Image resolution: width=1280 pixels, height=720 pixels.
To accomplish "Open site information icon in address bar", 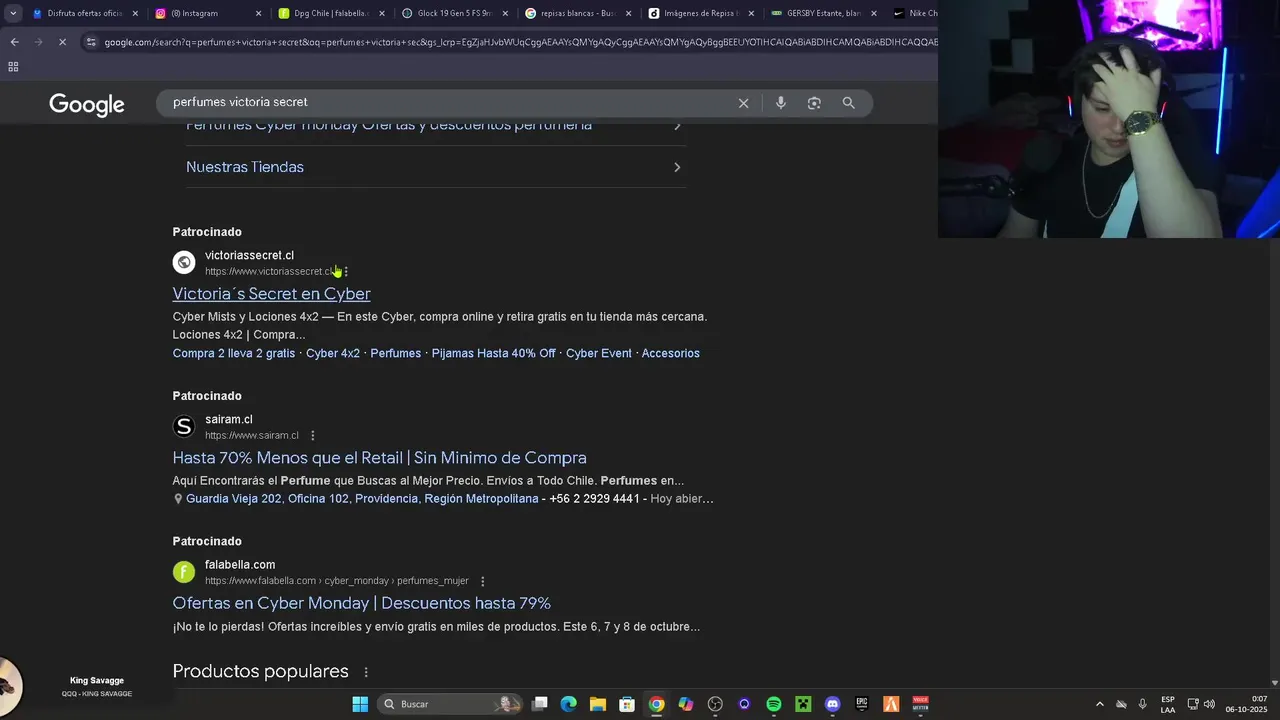I will (91, 42).
